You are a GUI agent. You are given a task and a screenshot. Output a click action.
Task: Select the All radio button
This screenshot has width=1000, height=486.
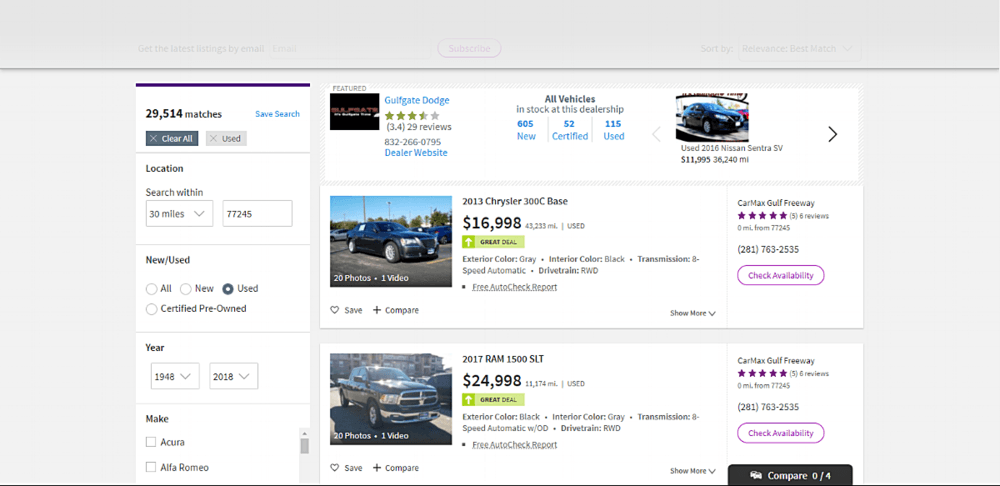[151, 289]
